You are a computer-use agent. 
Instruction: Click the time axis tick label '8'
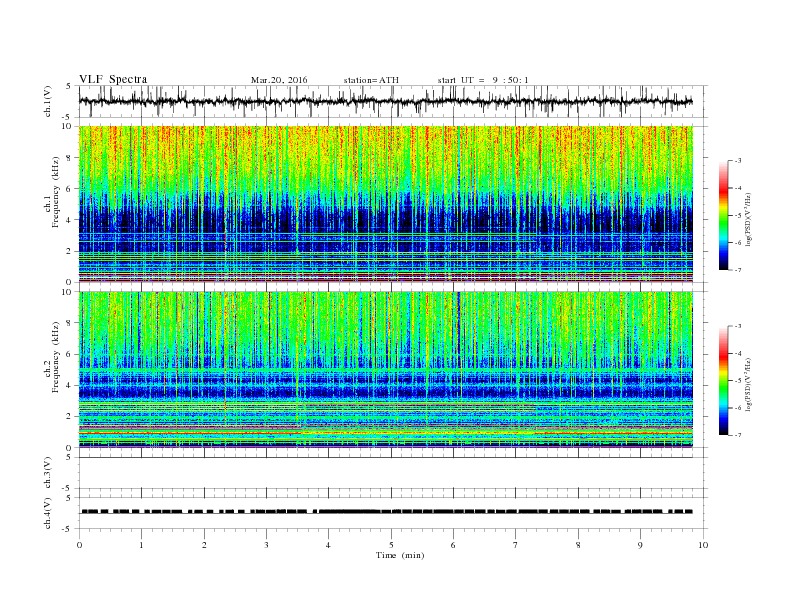pyautogui.click(x=578, y=545)
